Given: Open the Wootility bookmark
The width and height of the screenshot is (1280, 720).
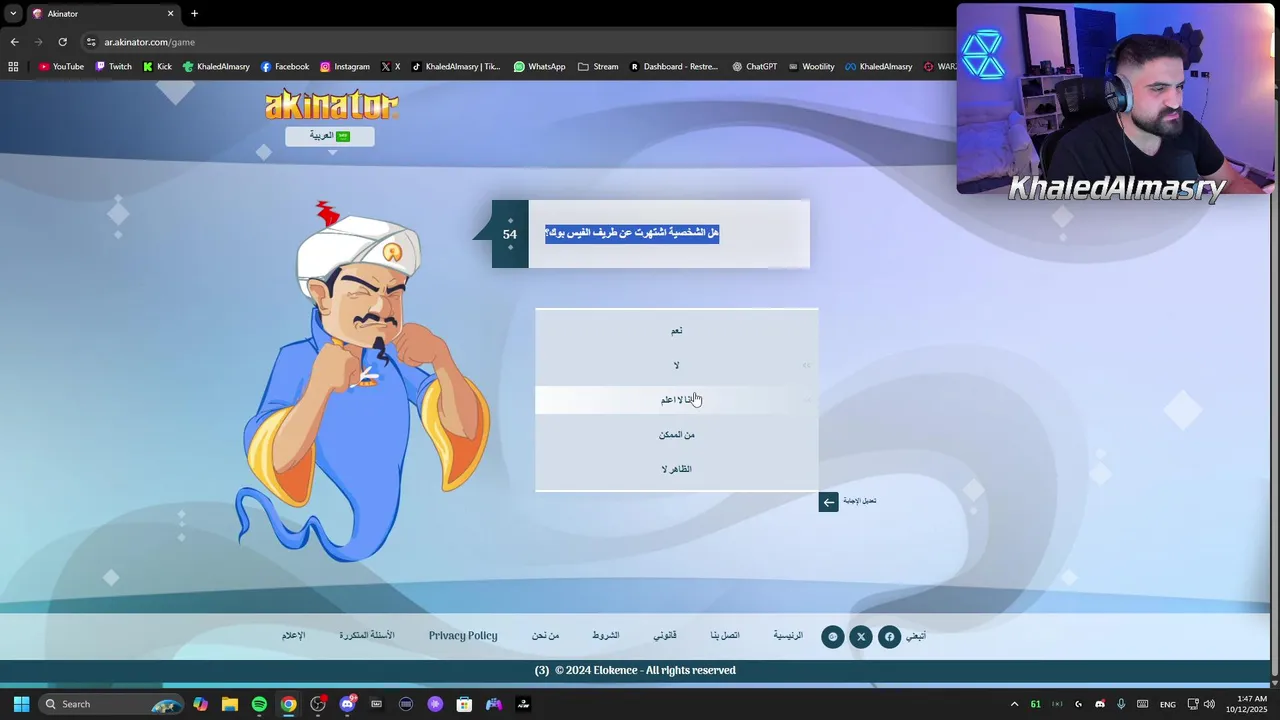Looking at the screenshot, I should pos(811,67).
